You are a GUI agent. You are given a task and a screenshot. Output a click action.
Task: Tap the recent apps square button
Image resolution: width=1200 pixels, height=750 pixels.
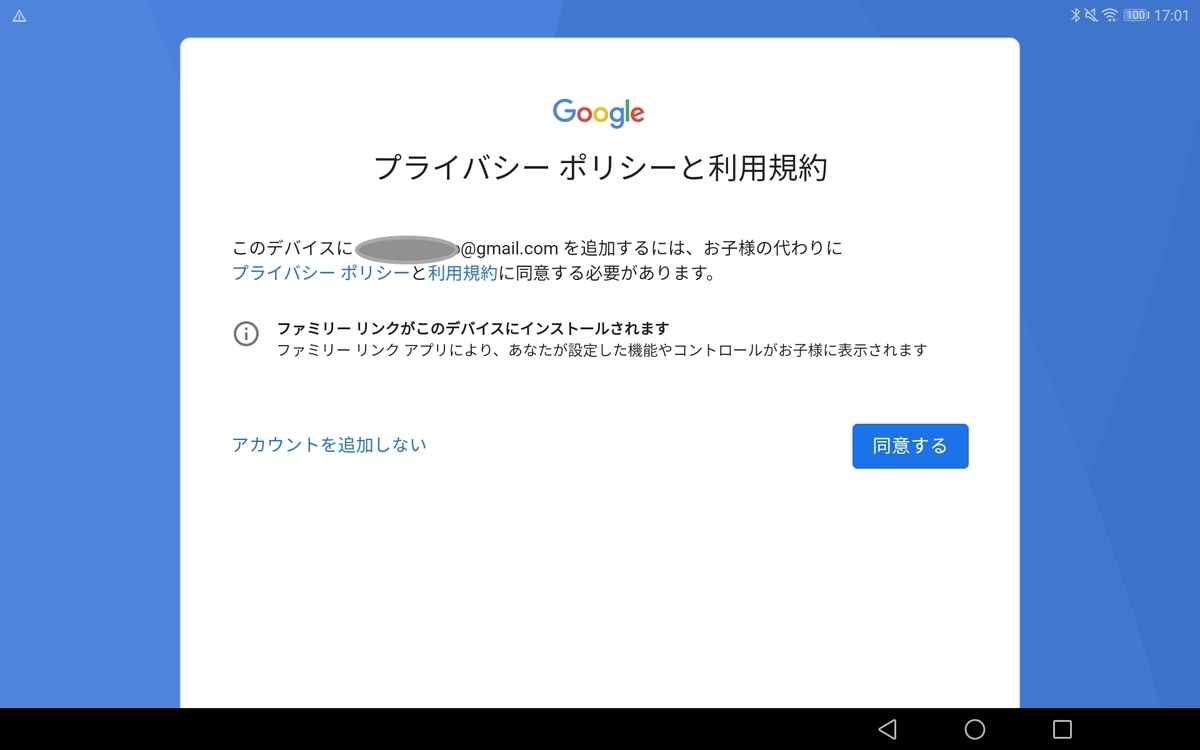point(1062,729)
